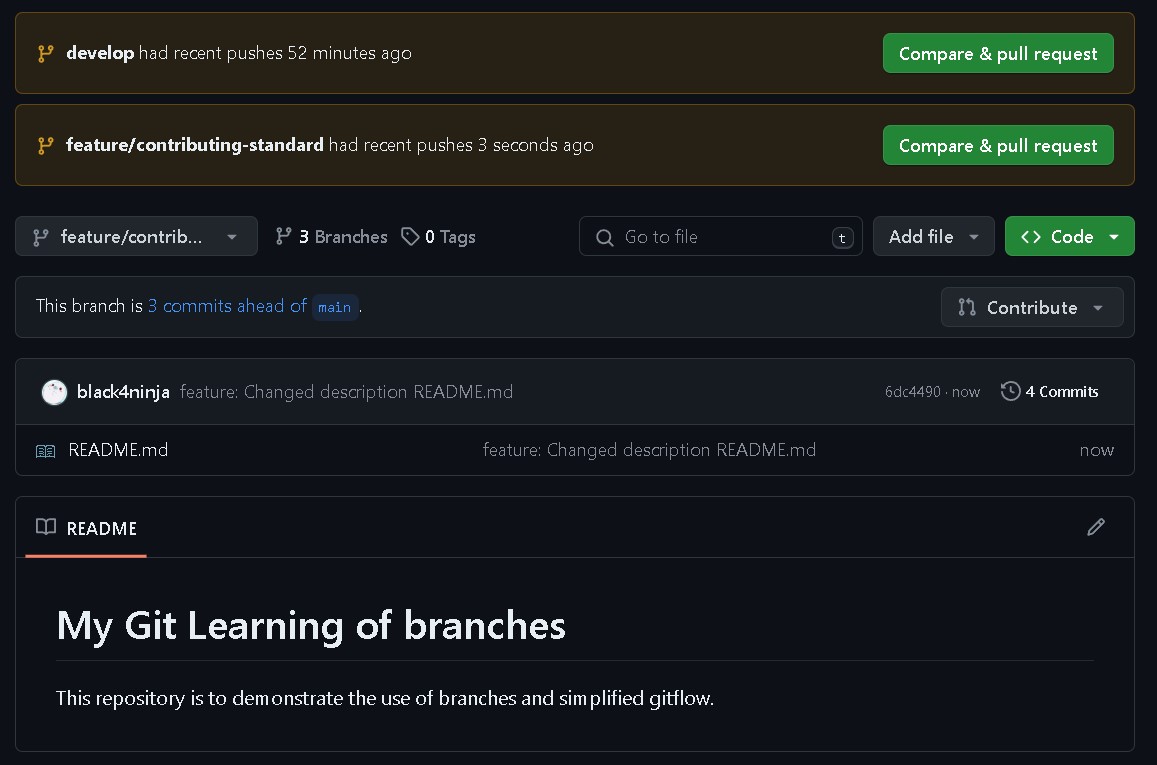The height and width of the screenshot is (765, 1157).
Task: Click the My Git Learning of branches heading
Action: 311,626
